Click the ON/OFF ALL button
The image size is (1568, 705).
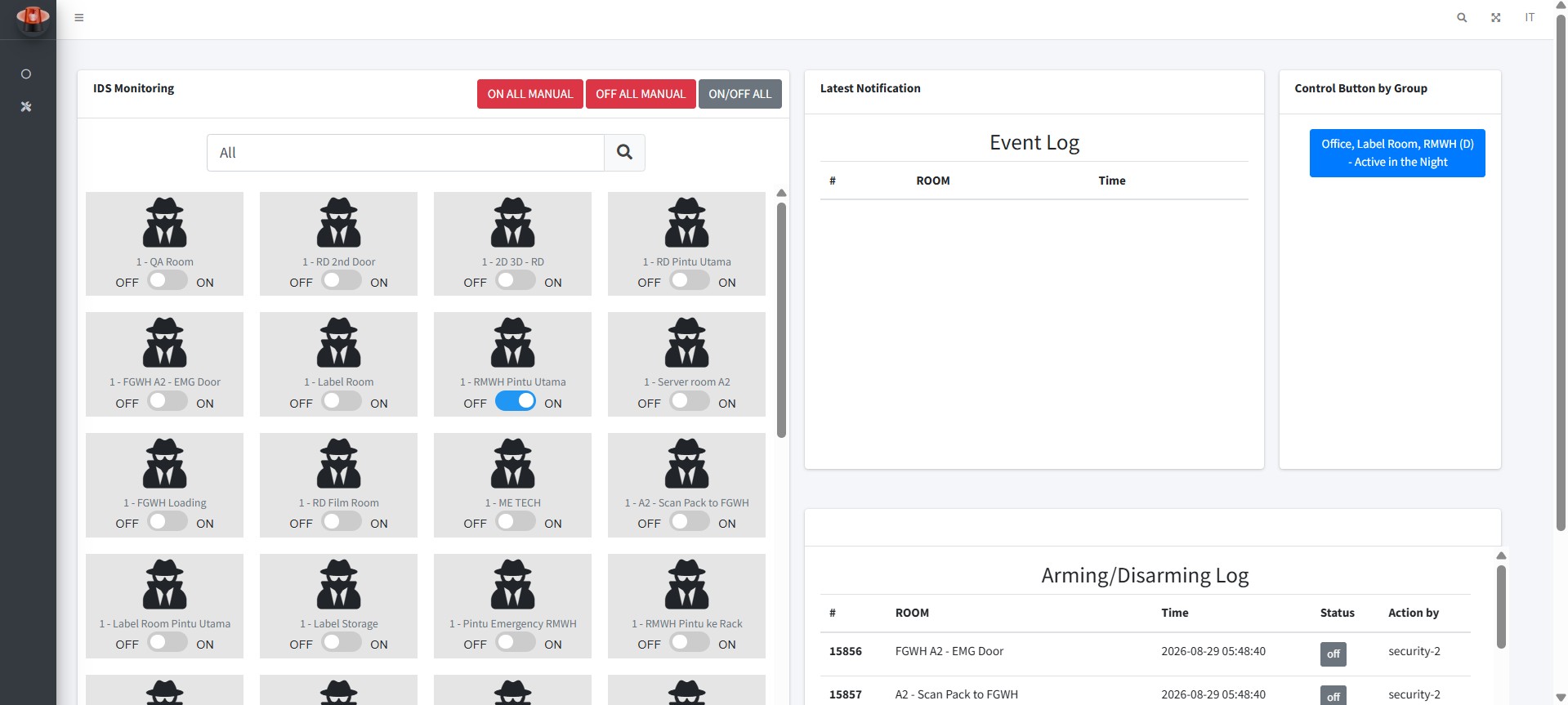[x=740, y=94]
